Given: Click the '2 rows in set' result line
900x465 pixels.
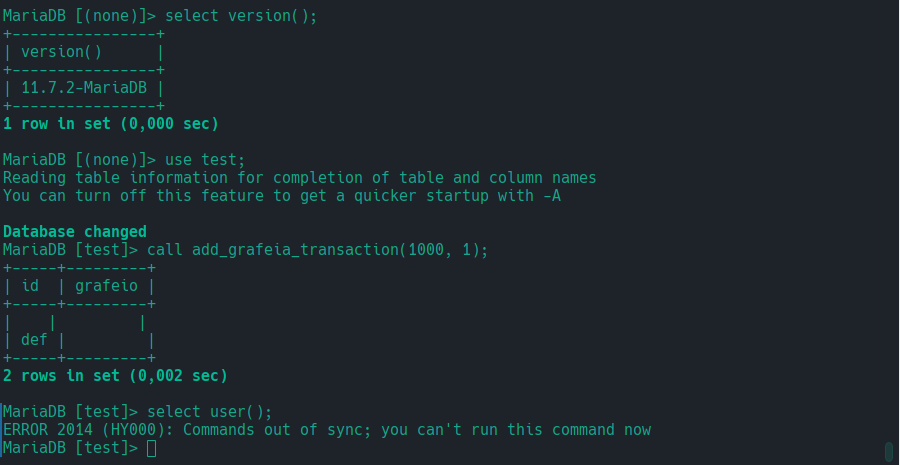Looking at the screenshot, I should point(115,376).
